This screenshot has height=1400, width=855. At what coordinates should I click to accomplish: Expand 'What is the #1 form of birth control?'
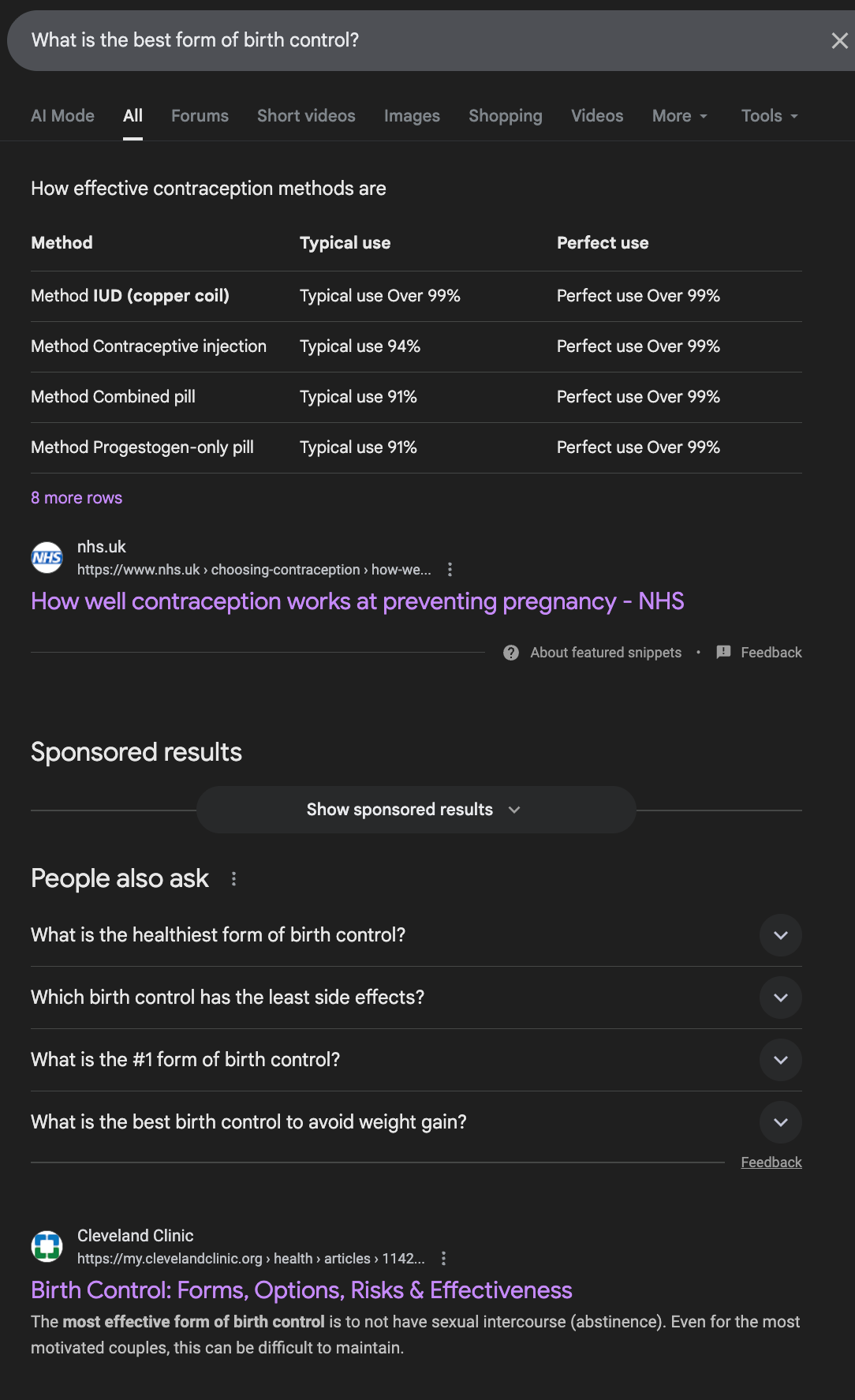coord(780,1060)
